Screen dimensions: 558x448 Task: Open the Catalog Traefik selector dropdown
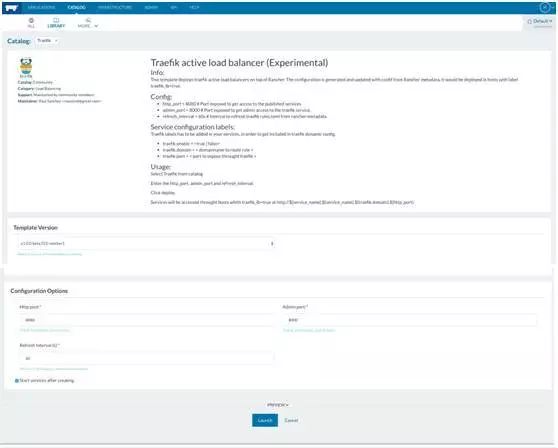(47, 41)
